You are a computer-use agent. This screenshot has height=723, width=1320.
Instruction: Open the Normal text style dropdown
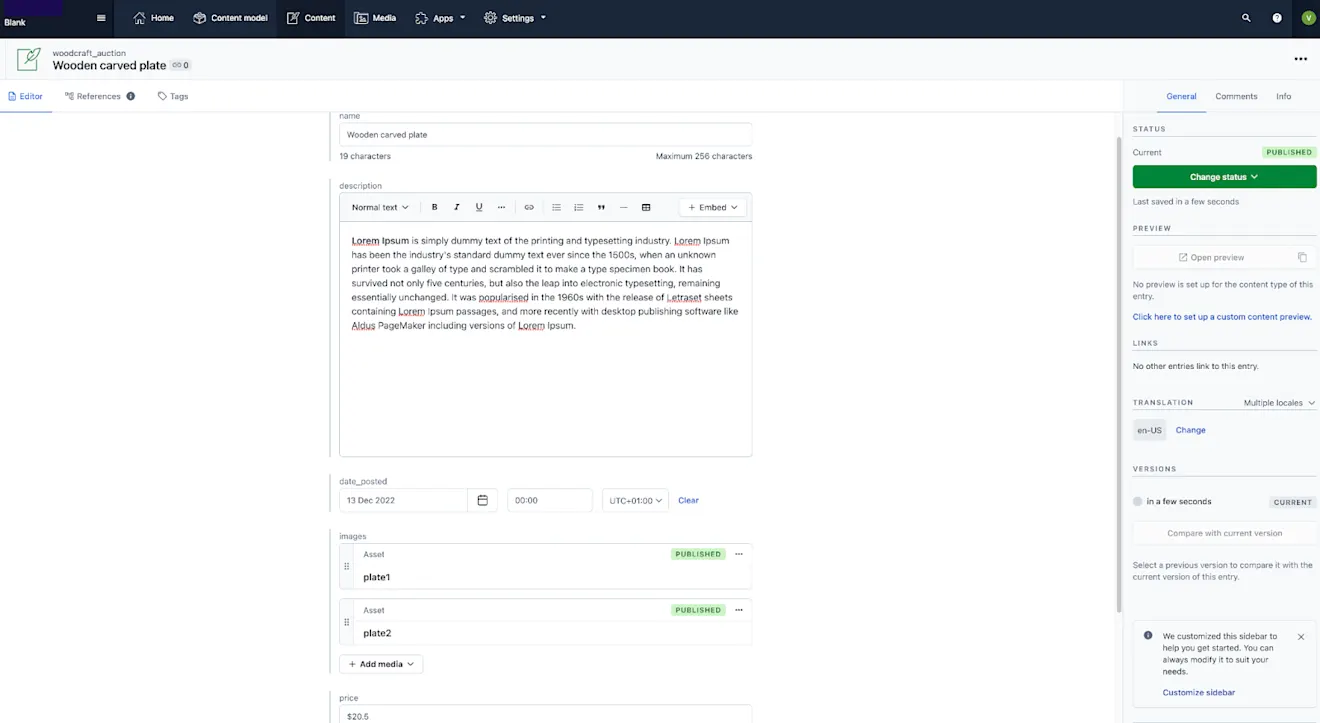coord(380,207)
